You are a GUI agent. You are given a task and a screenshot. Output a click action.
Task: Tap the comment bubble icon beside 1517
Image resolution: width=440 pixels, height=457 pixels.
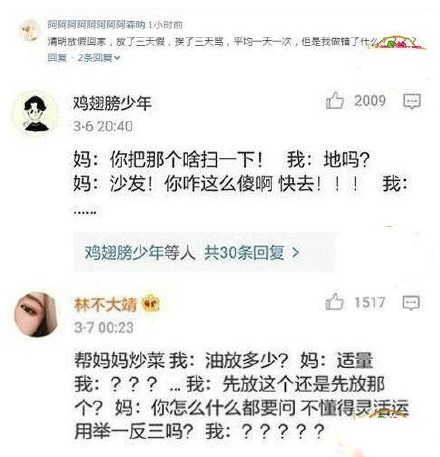(x=411, y=303)
